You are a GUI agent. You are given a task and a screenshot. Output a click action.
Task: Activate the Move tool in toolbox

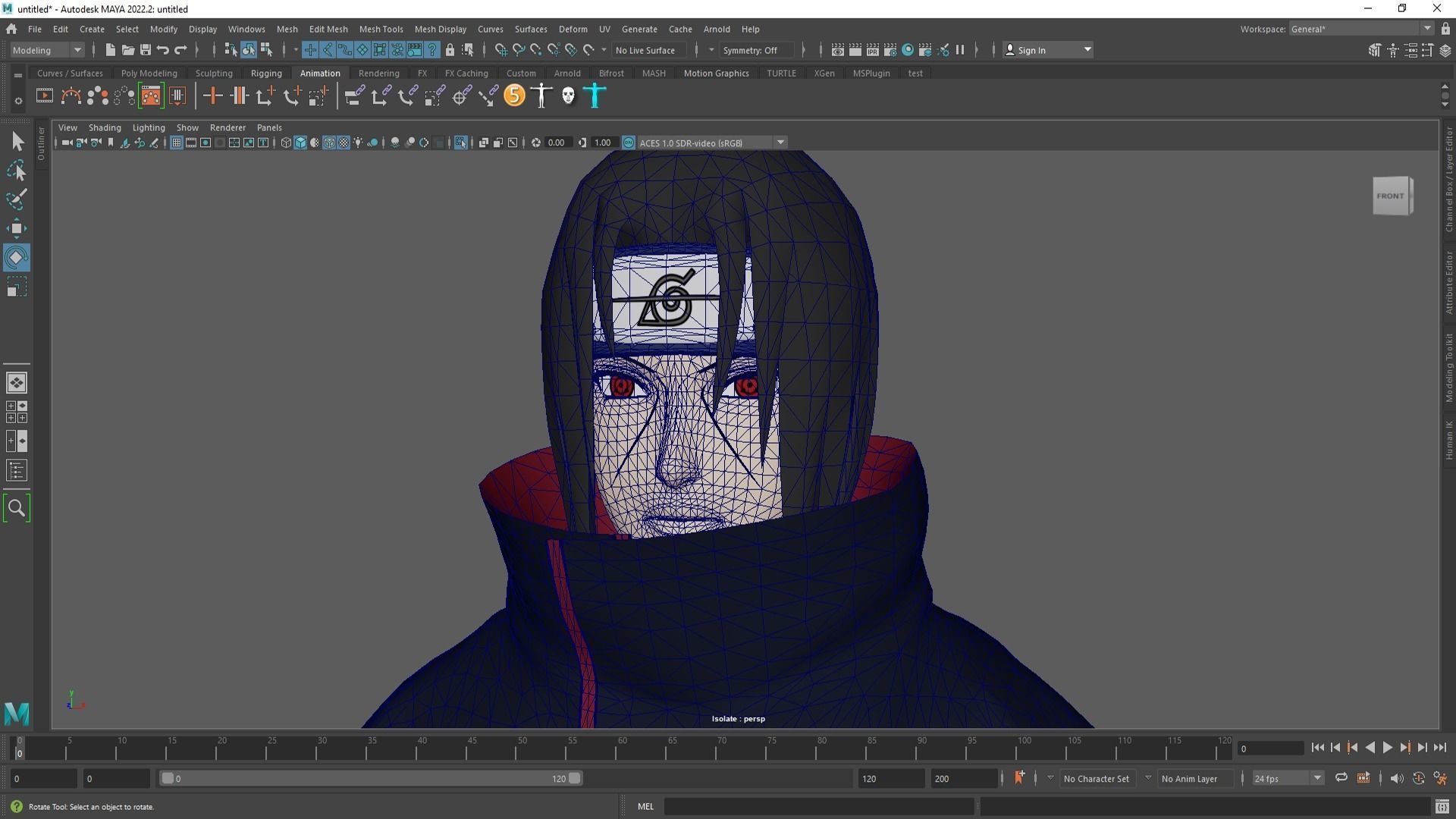pos(16,228)
